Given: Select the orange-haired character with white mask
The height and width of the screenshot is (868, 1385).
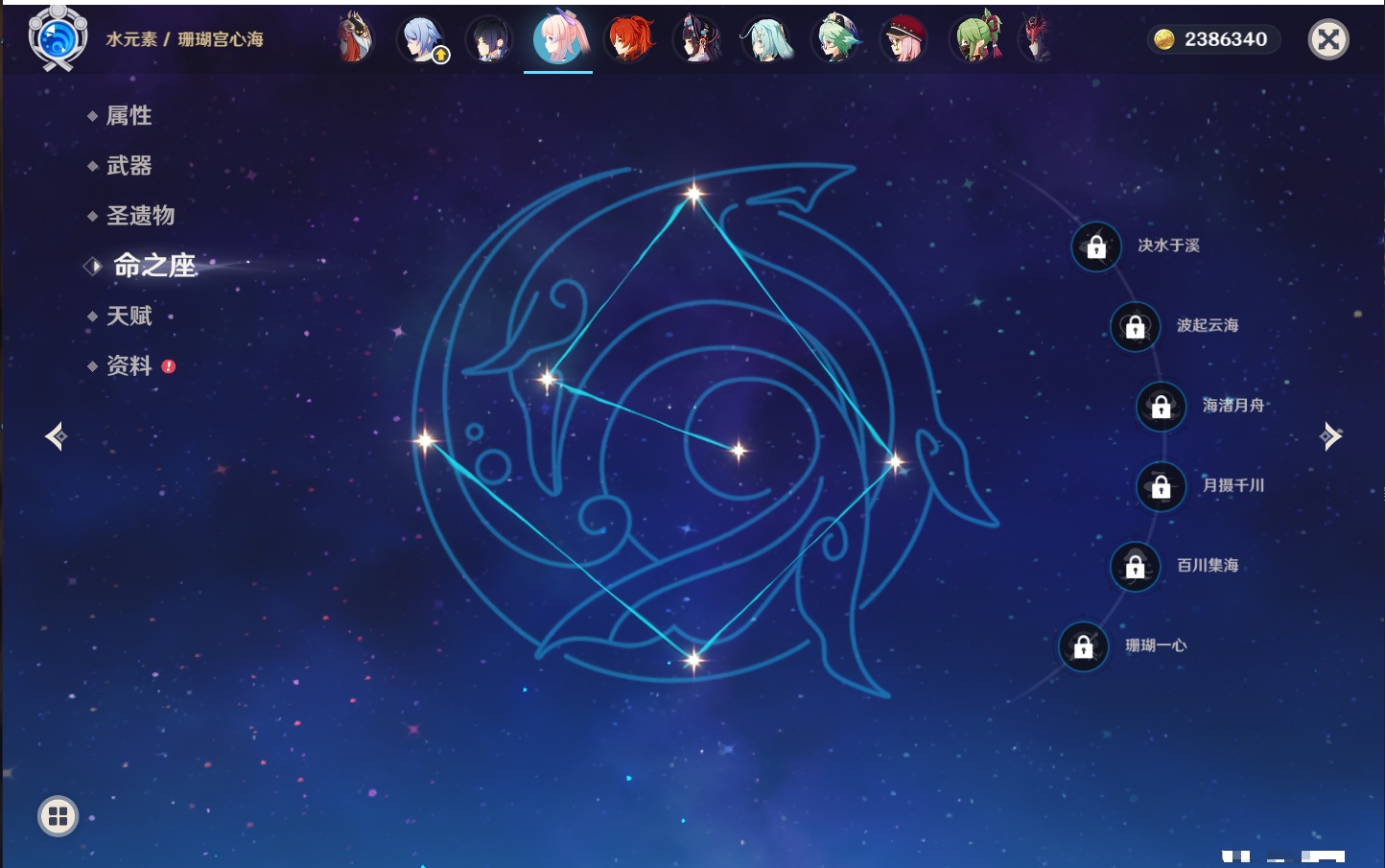Looking at the screenshot, I should pos(353,38).
